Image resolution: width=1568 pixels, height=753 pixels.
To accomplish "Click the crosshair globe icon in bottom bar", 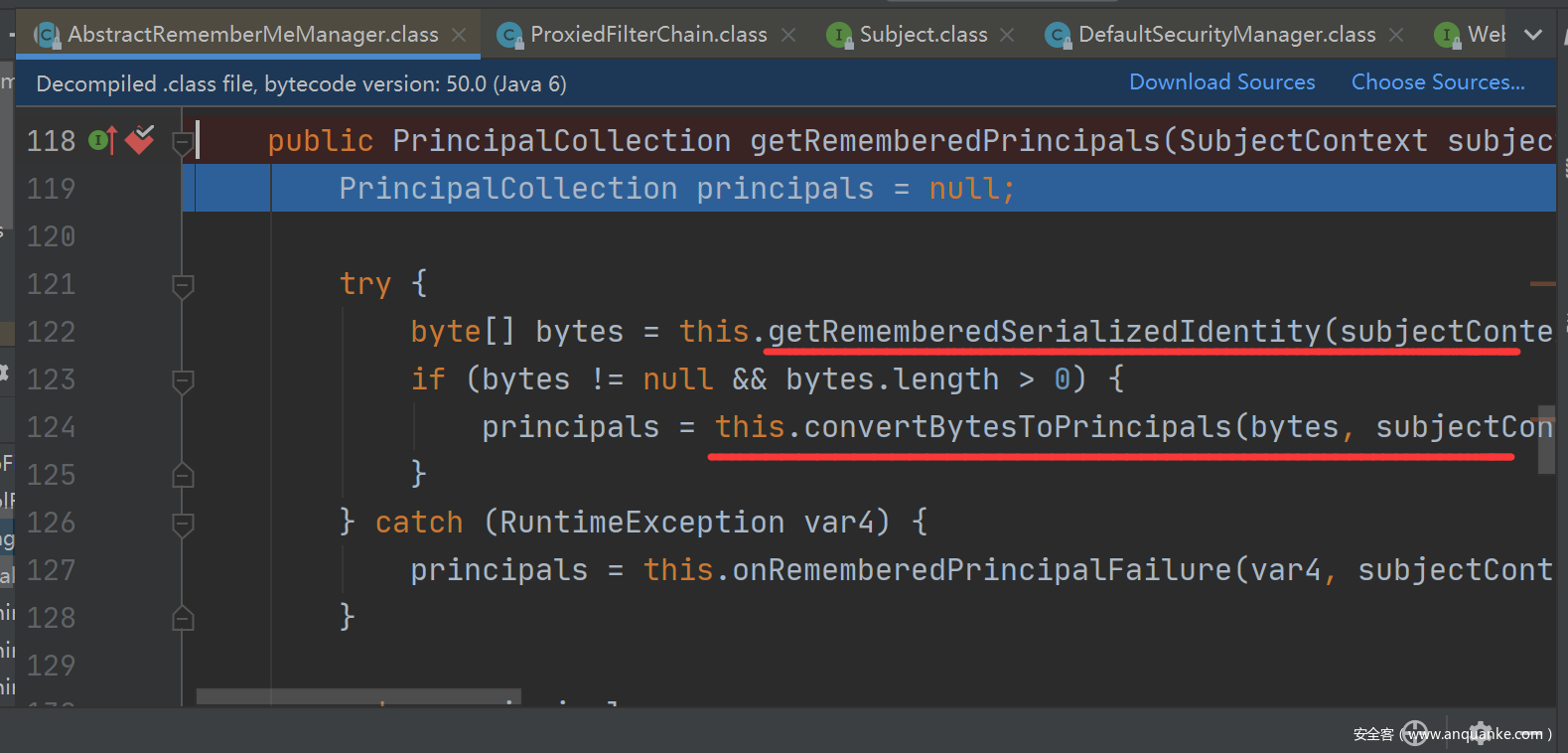I will (x=1415, y=733).
